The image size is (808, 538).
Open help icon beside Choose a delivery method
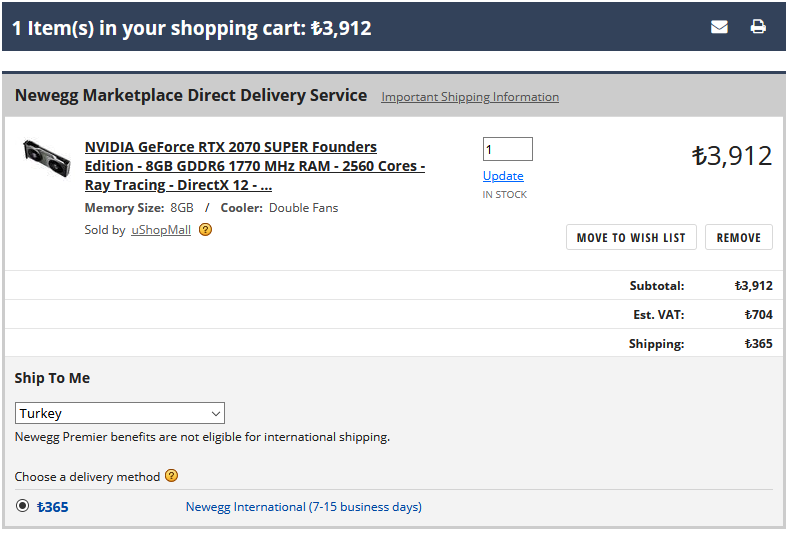171,476
